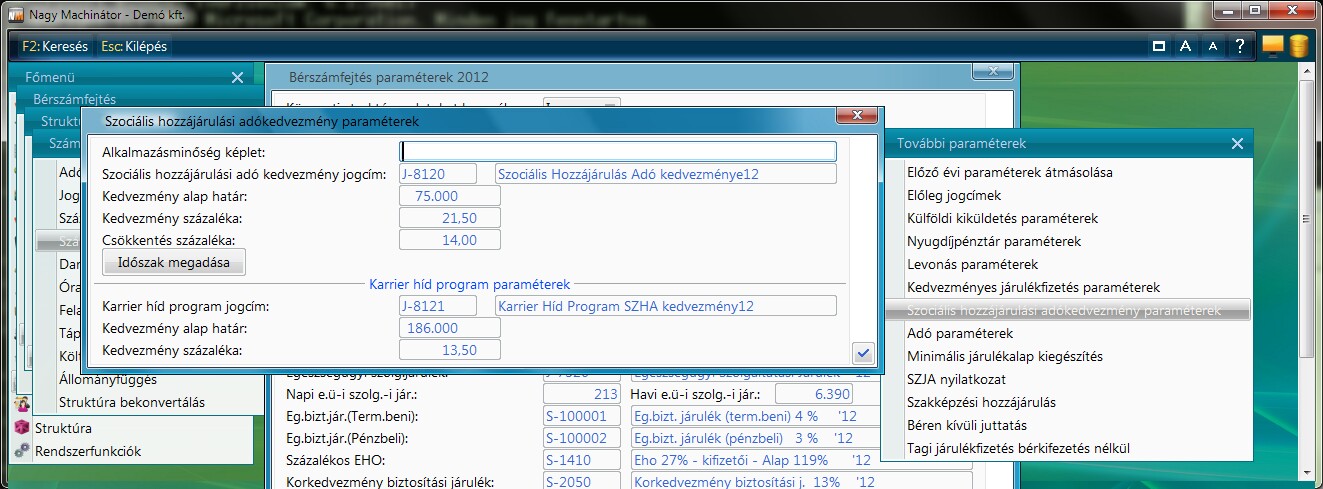Click the orange monitor icon
Screen dimensions: 1323x489
pyautogui.click(x=1273, y=45)
